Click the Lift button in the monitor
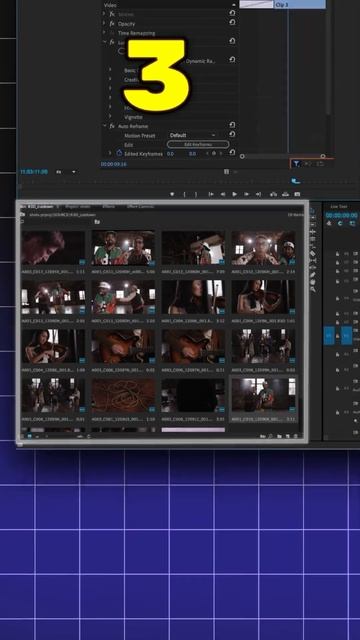 (273, 194)
